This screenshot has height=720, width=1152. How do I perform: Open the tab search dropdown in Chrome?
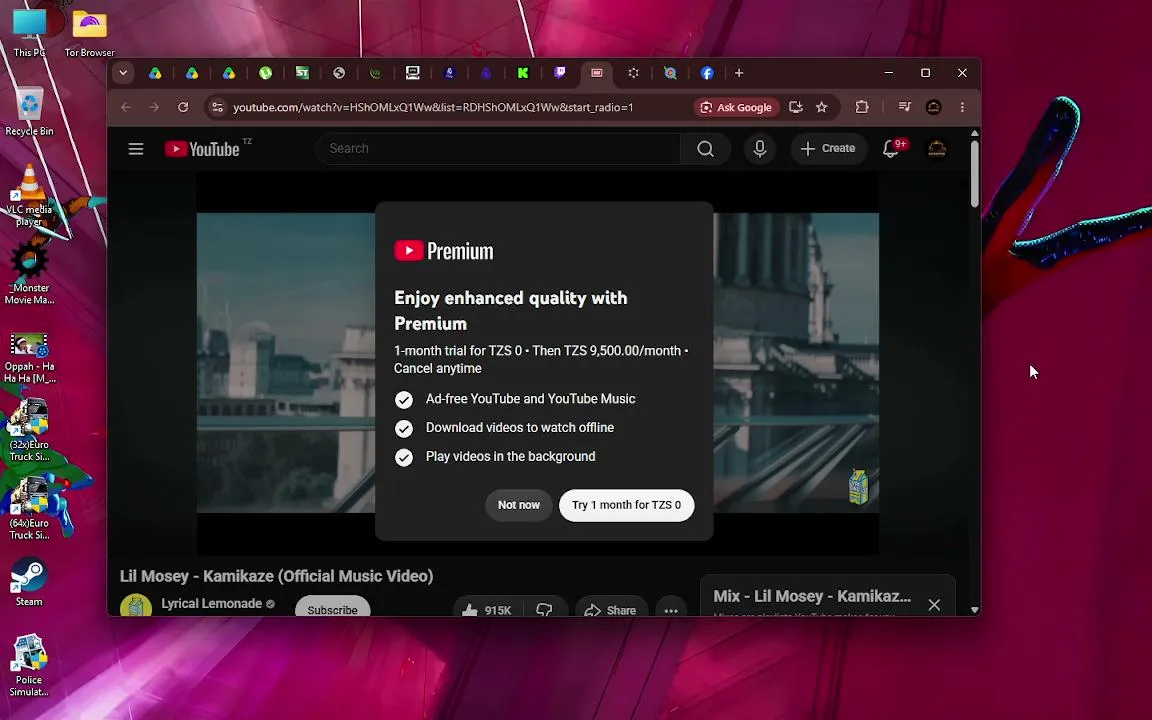[x=123, y=73]
